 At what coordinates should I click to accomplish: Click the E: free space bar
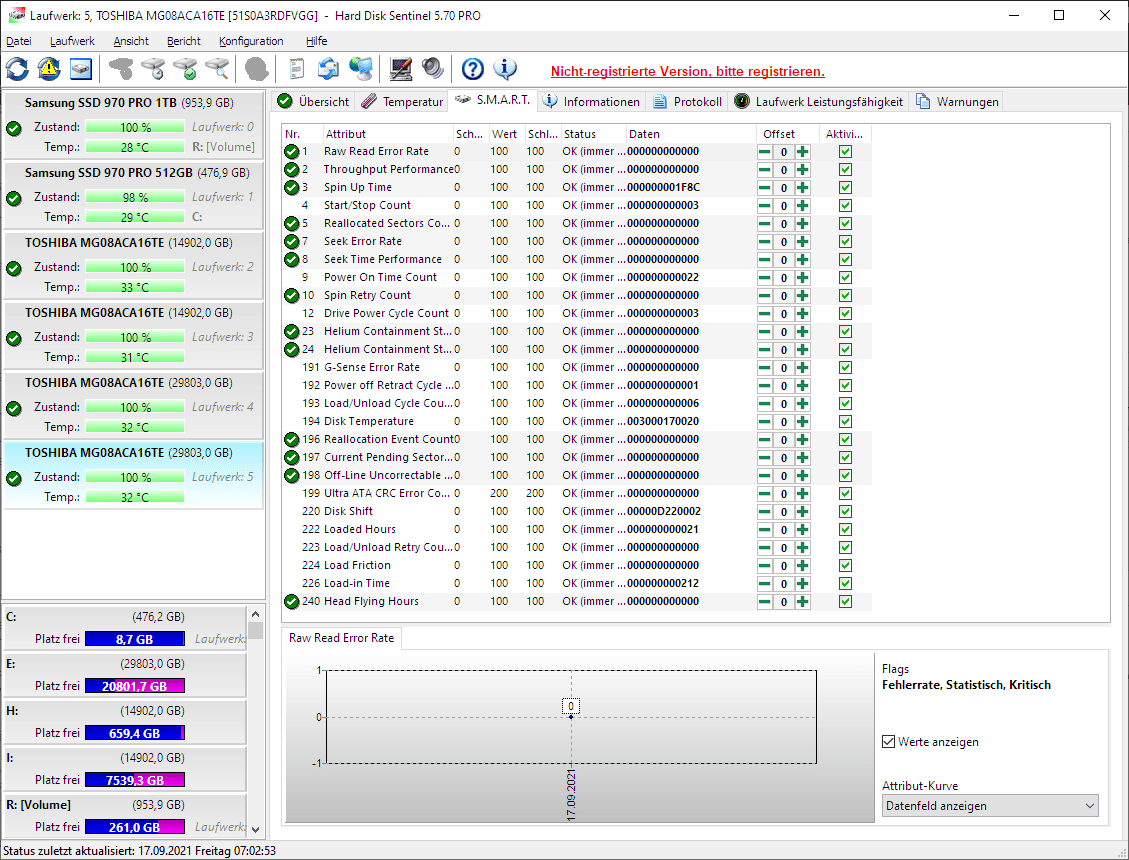135,686
